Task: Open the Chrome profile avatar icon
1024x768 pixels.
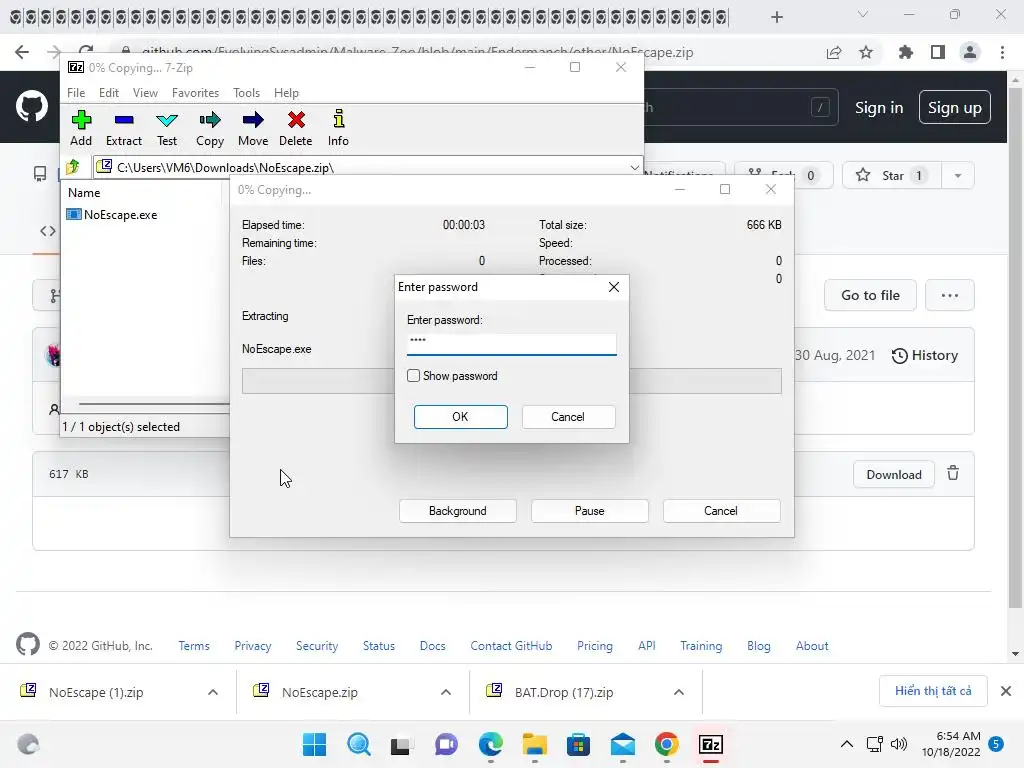Action: (x=970, y=52)
